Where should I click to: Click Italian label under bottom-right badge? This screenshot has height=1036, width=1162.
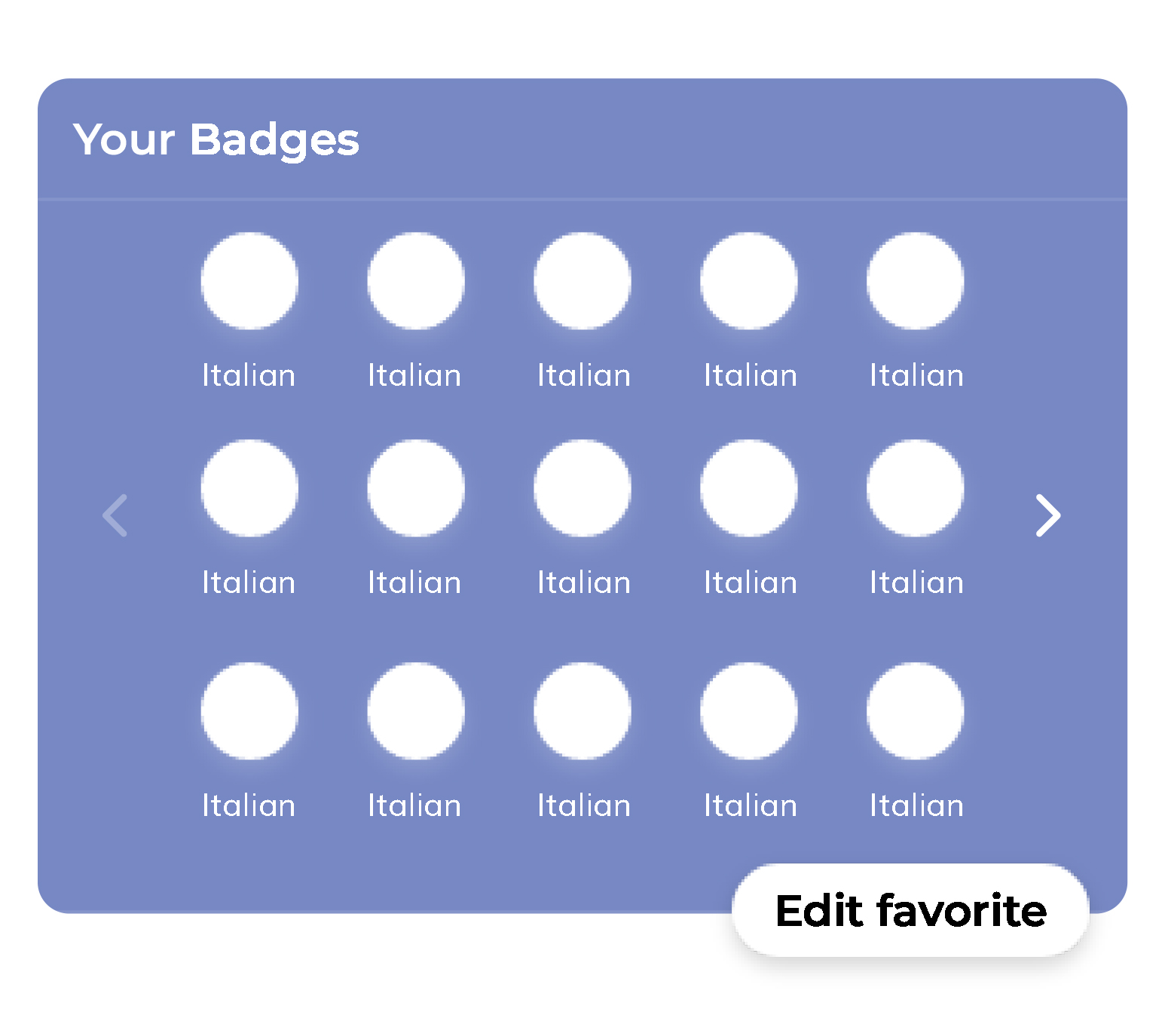916,805
